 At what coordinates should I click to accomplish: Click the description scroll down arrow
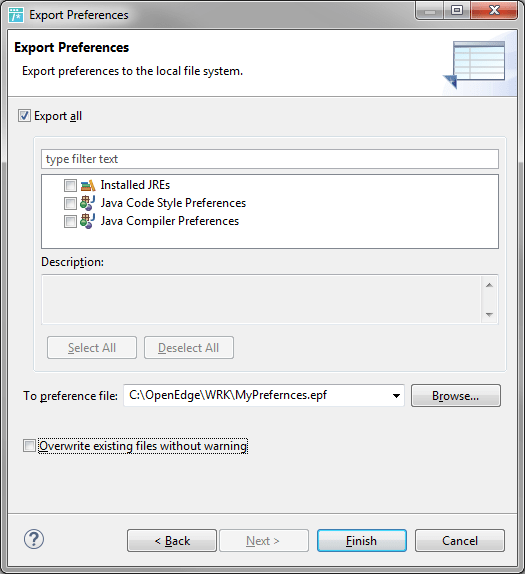[x=489, y=314]
